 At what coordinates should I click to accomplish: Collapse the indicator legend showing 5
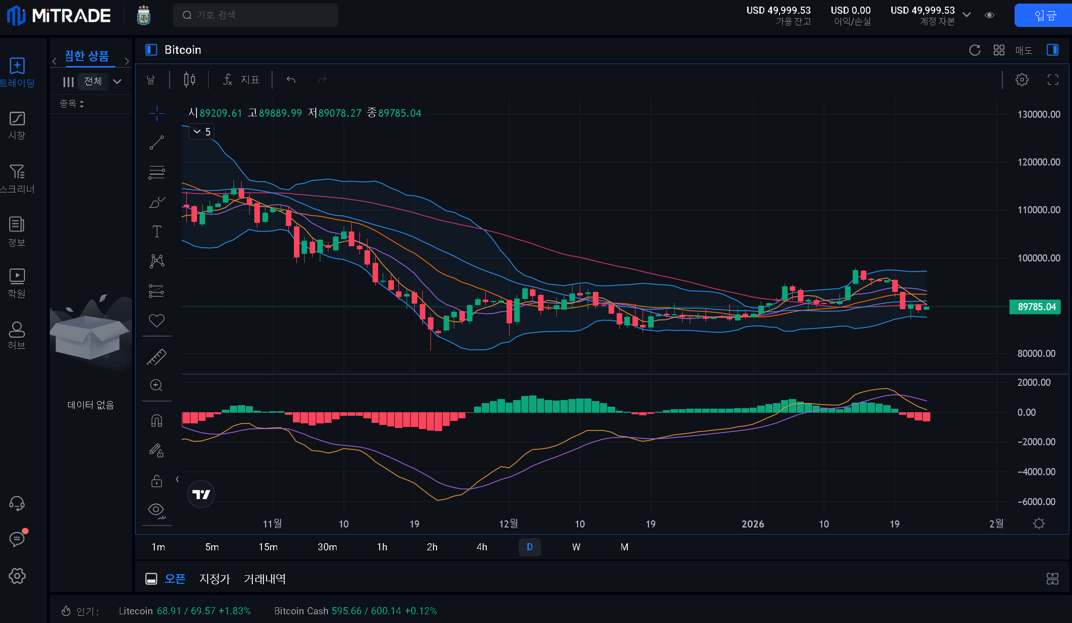[x=196, y=132]
